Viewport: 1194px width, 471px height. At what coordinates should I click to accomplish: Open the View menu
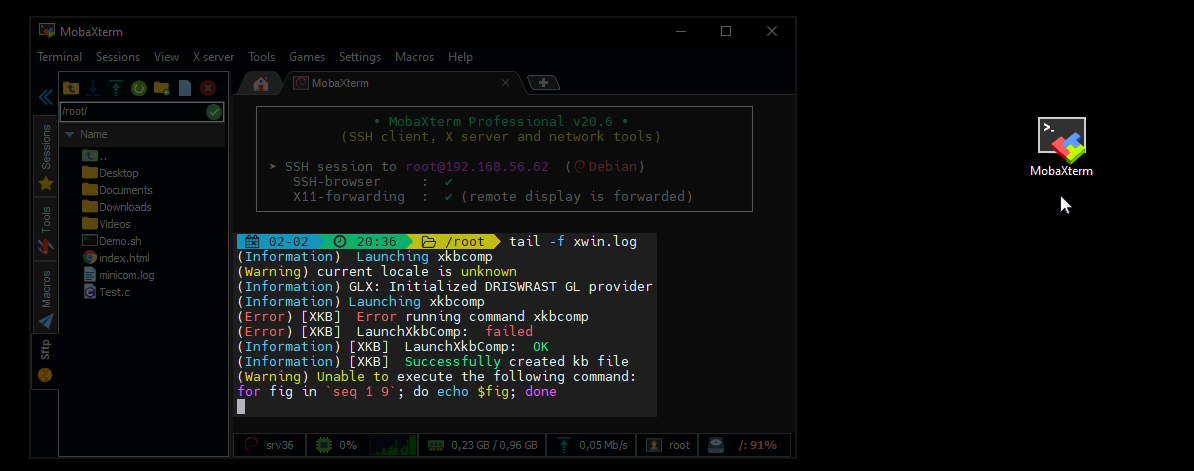tap(166, 57)
